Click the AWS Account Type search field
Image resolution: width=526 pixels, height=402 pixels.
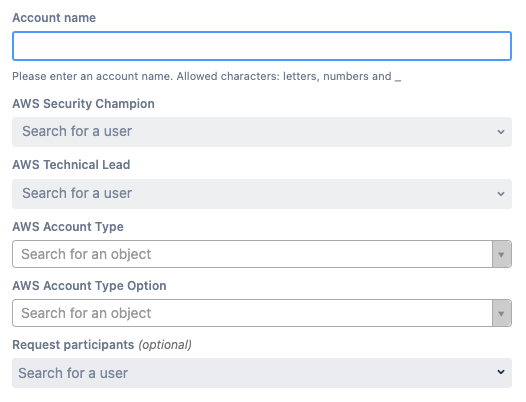click(x=252, y=254)
